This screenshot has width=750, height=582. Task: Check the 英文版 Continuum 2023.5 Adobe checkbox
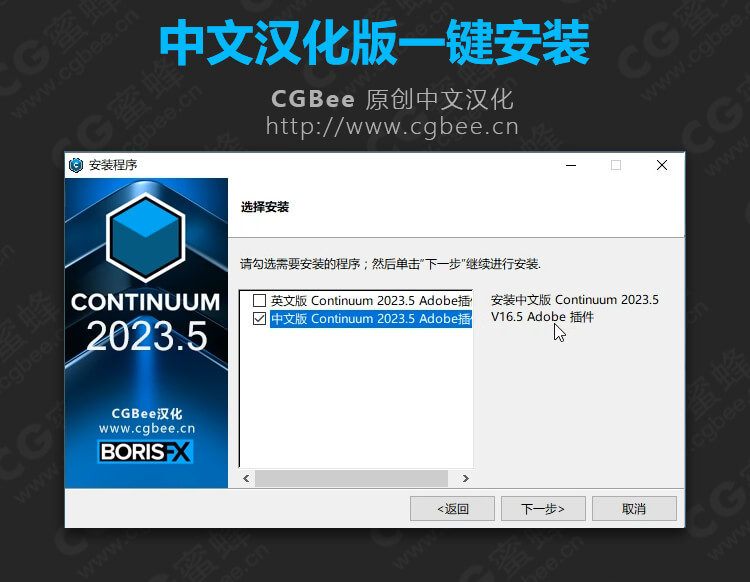click(259, 300)
